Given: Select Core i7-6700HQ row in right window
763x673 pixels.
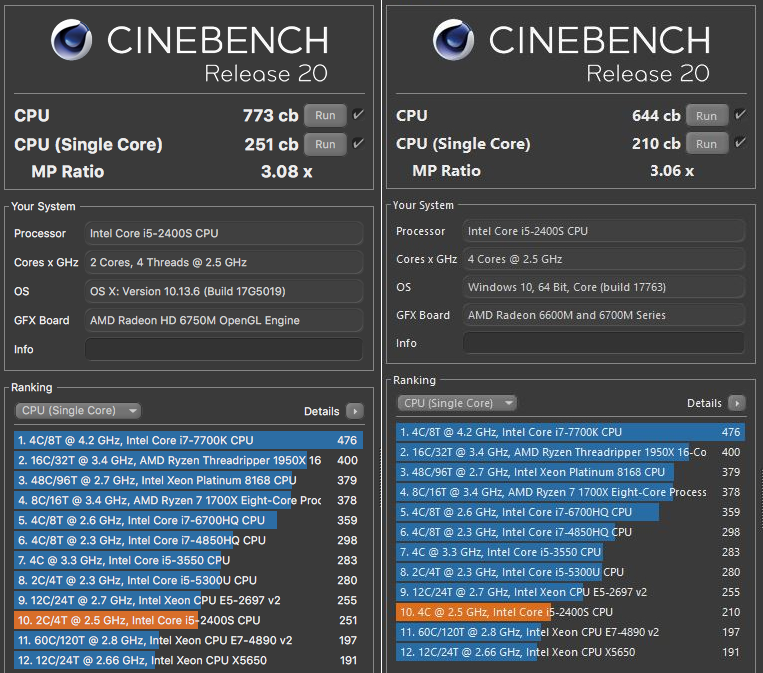Looking at the screenshot, I should [570, 512].
